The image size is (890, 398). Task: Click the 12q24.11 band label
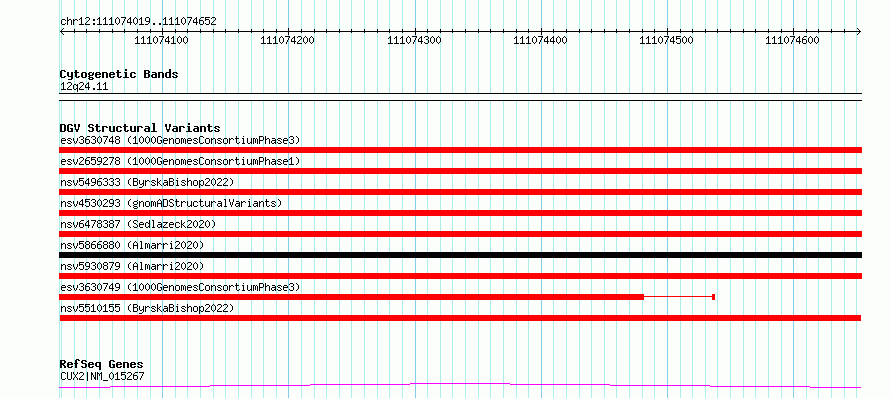pyautogui.click(x=83, y=87)
